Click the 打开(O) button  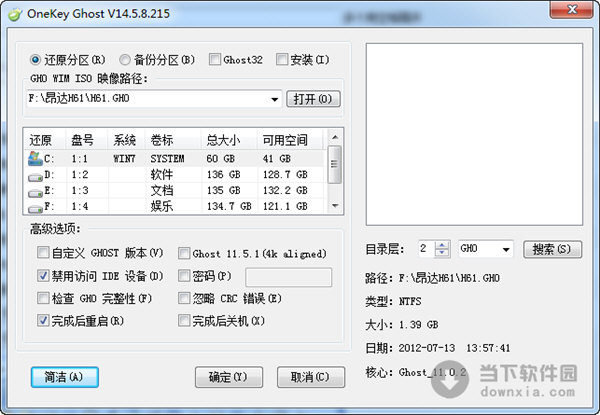(x=313, y=99)
